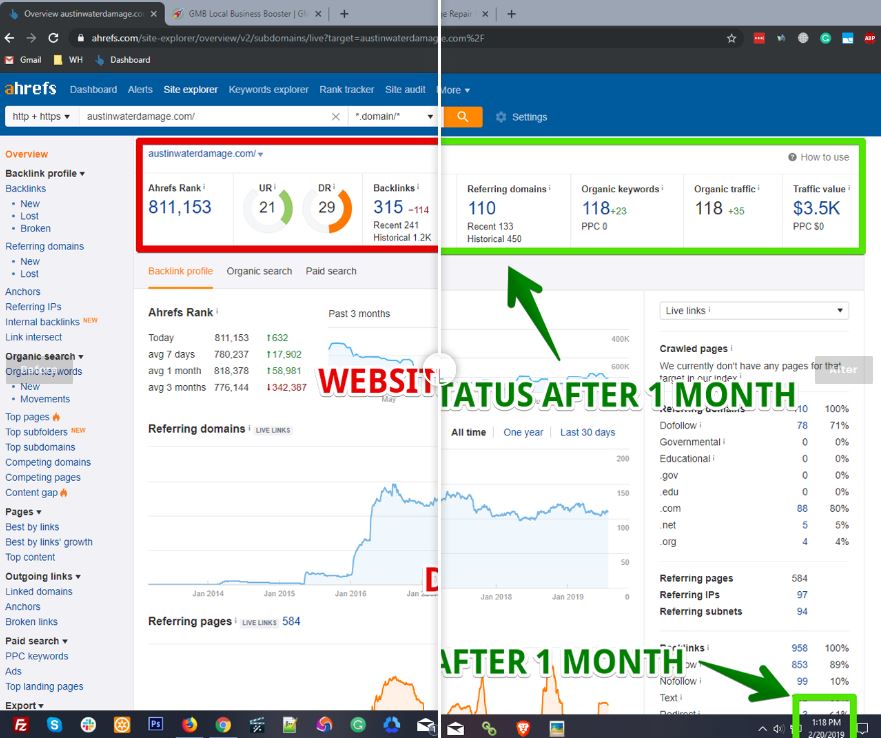Expand the Export sidebar section
Screen dimensions: 881x738
24,705
